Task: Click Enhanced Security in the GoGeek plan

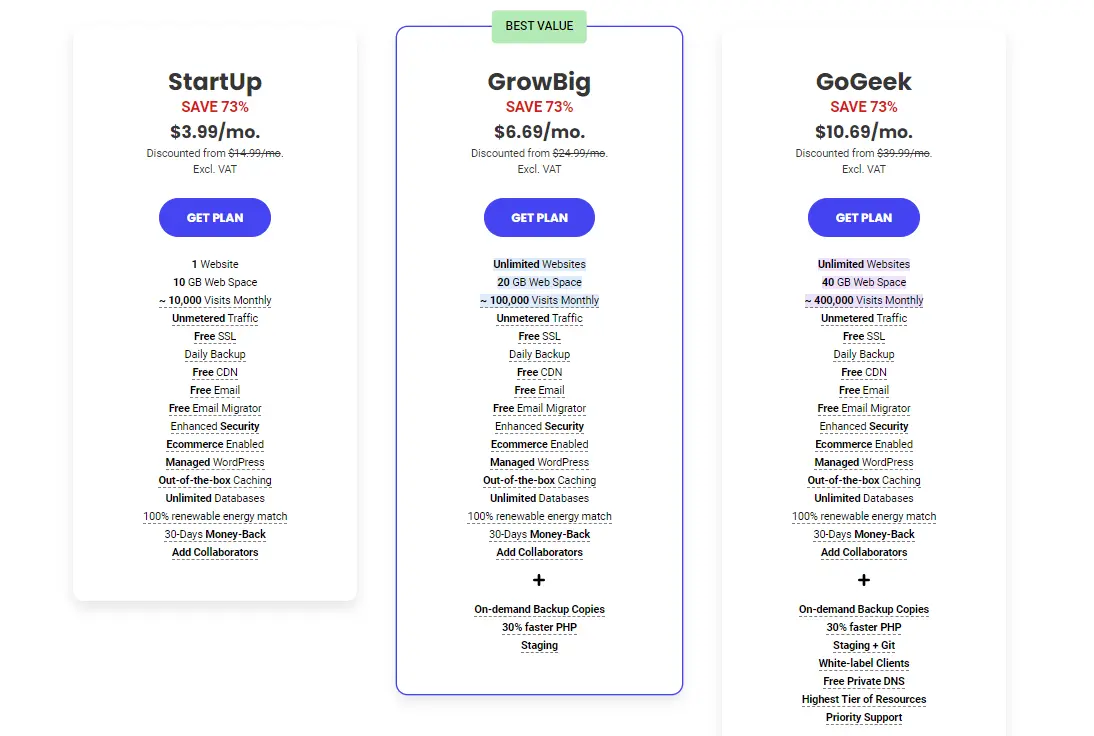Action: click(863, 426)
